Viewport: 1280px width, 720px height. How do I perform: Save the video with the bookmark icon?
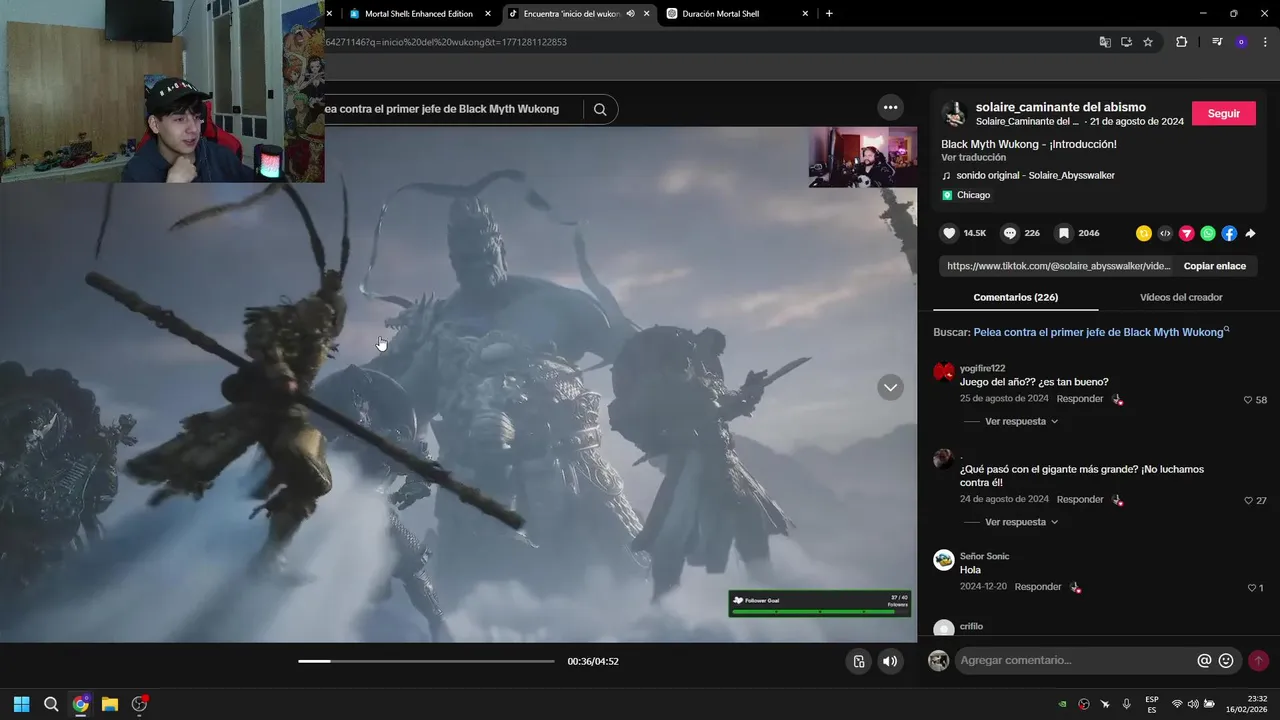(1064, 233)
